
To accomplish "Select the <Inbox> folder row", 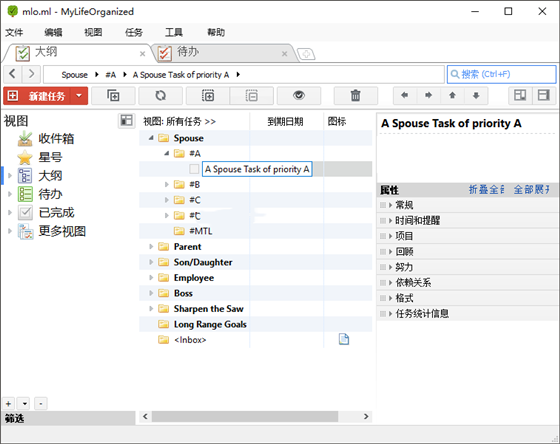I will pos(255,340).
